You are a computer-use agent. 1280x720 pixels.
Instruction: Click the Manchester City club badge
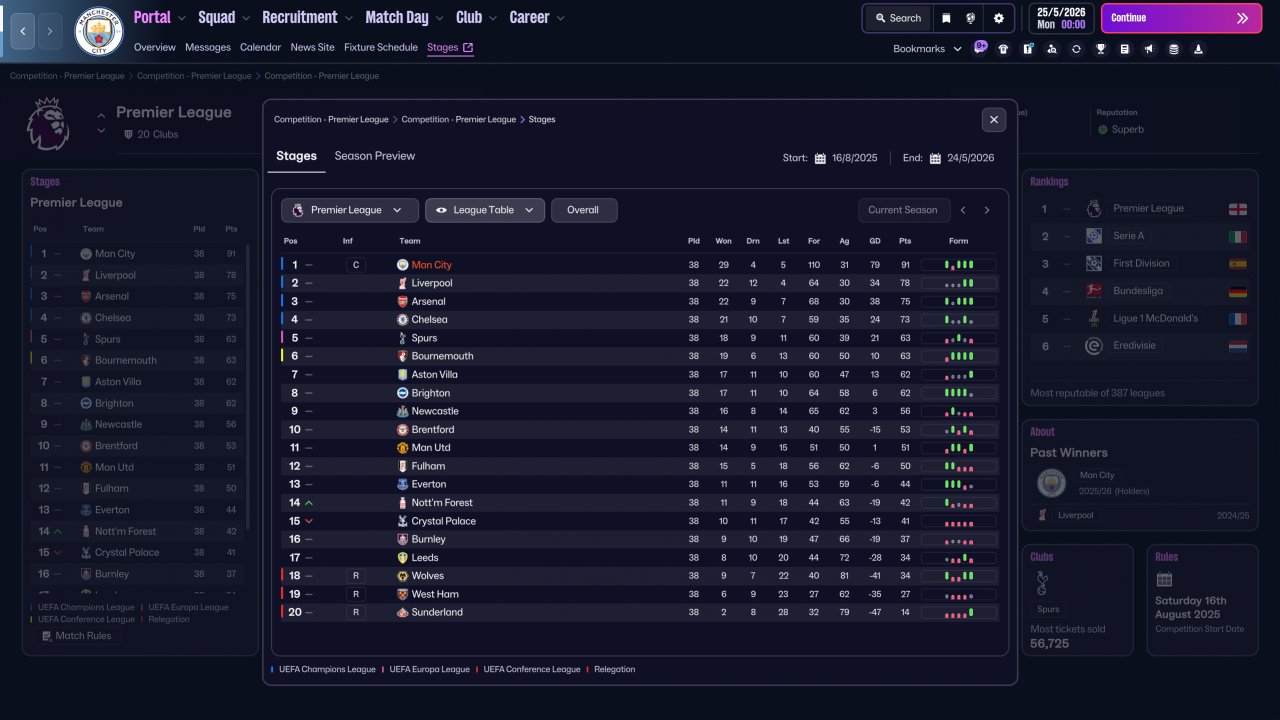tap(99, 31)
